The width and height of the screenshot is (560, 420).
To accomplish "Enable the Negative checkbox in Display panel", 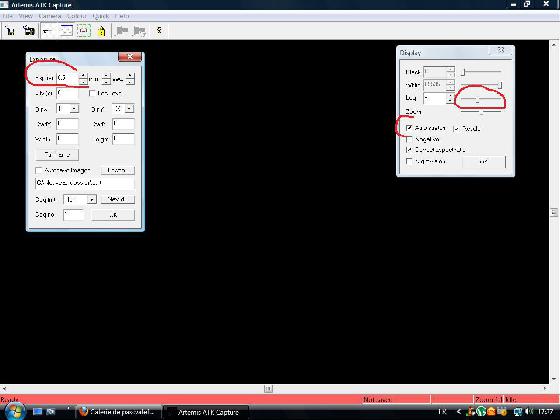I will pyautogui.click(x=409, y=139).
